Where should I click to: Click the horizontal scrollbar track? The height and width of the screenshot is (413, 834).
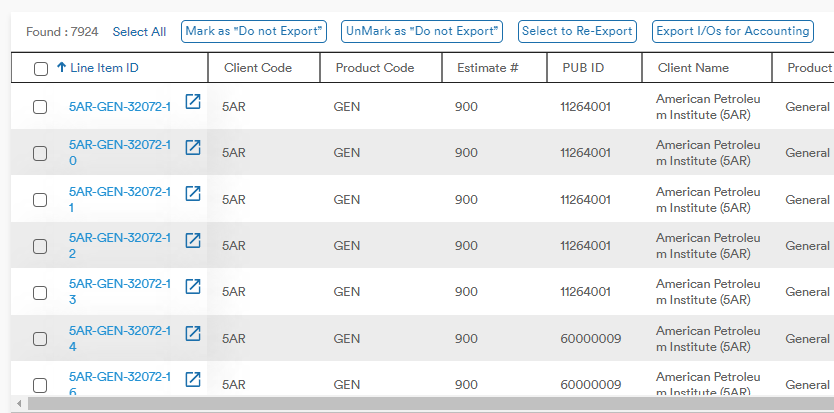point(431,403)
